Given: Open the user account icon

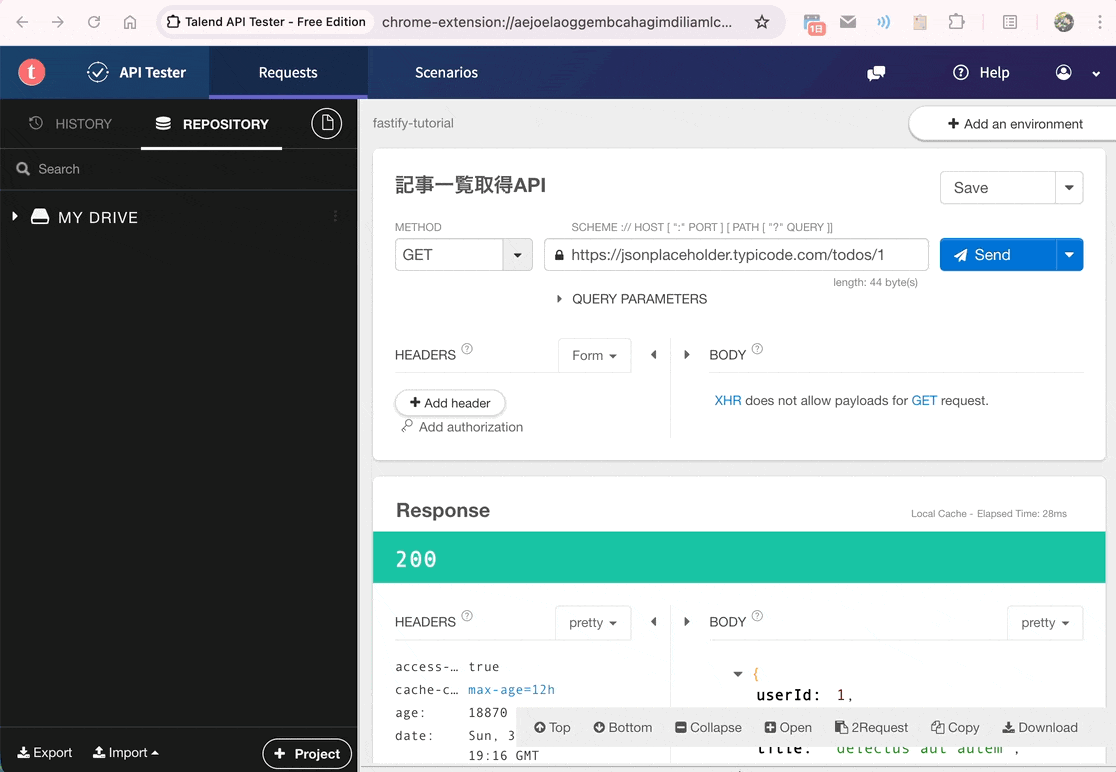Looking at the screenshot, I should tap(1063, 73).
